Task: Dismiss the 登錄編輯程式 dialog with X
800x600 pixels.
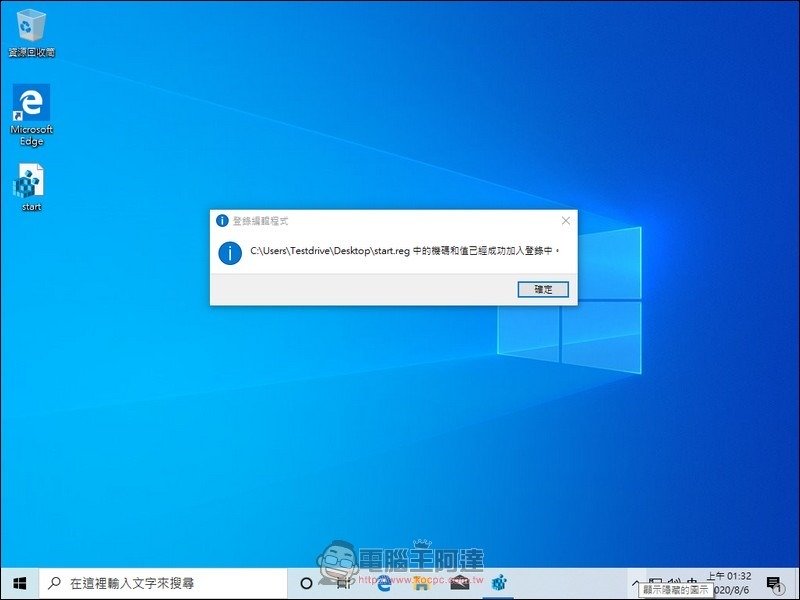Action: (564, 219)
